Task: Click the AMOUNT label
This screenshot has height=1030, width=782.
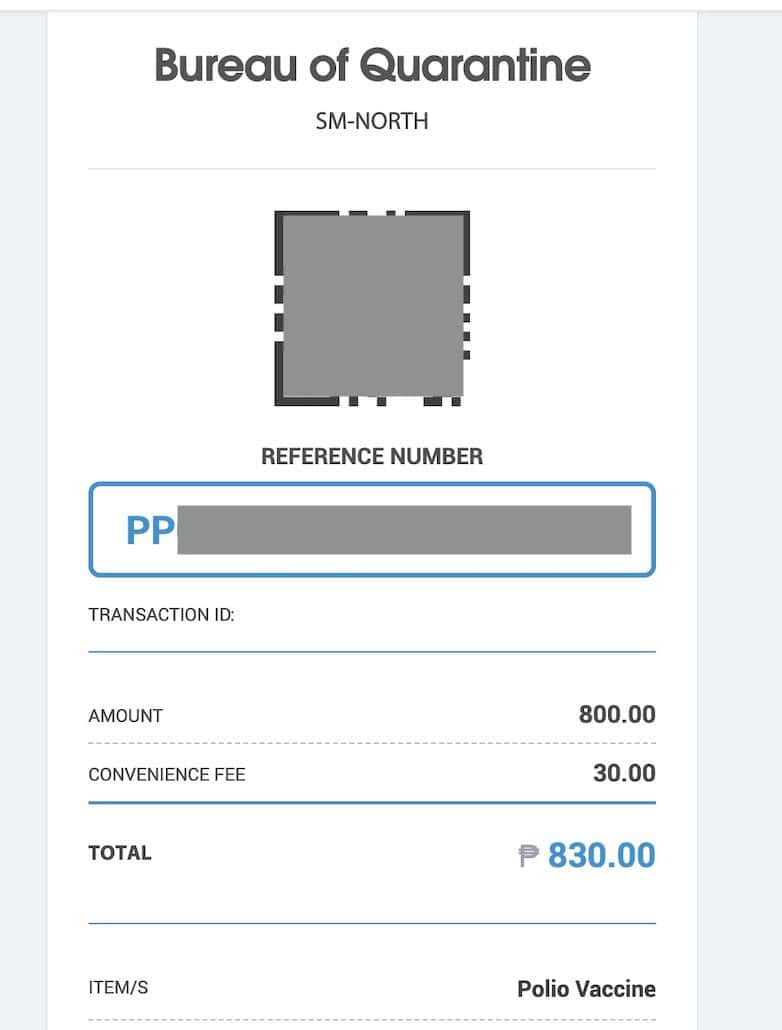Action: click(125, 716)
